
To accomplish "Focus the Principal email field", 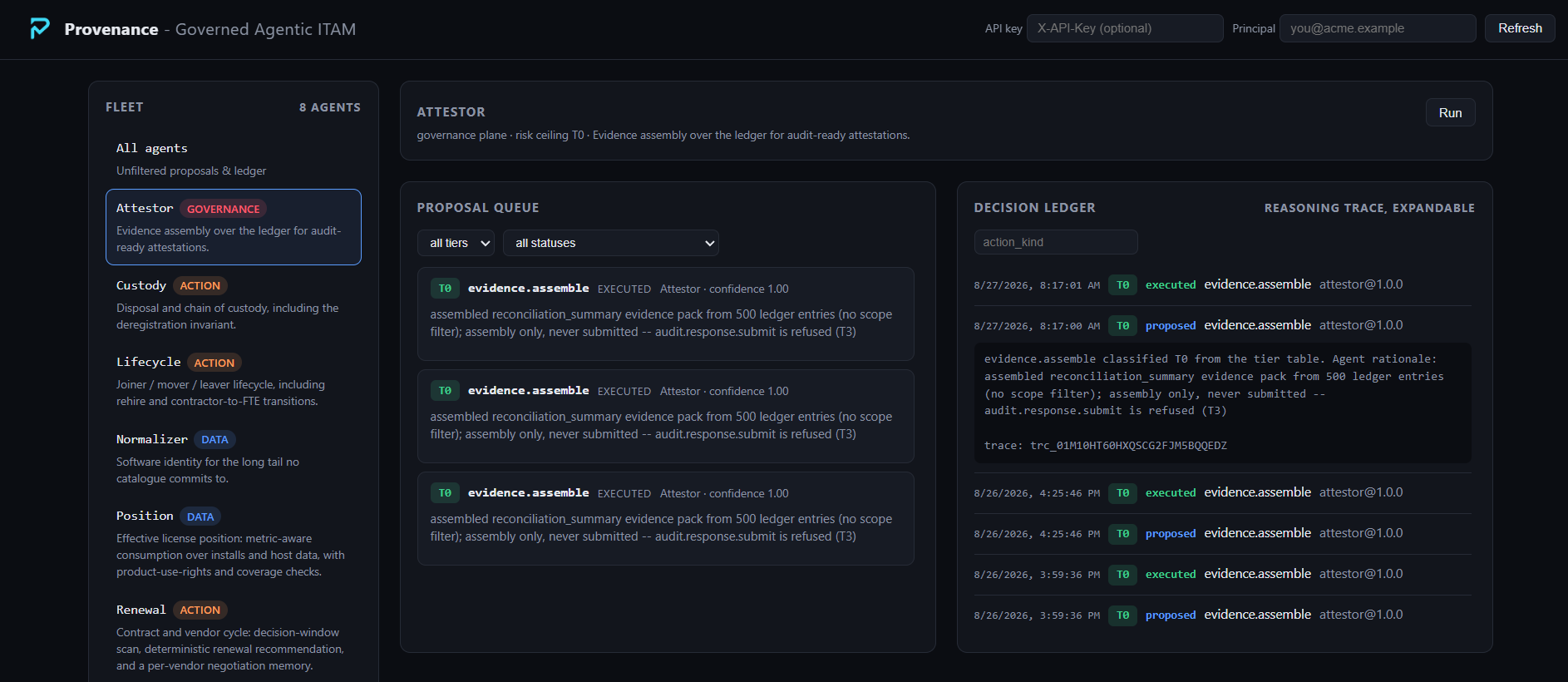I will 1378,28.
